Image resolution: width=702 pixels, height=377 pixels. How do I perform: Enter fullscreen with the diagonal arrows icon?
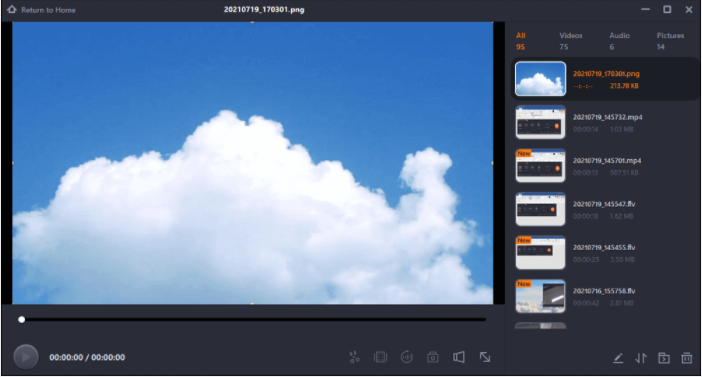tap(485, 357)
